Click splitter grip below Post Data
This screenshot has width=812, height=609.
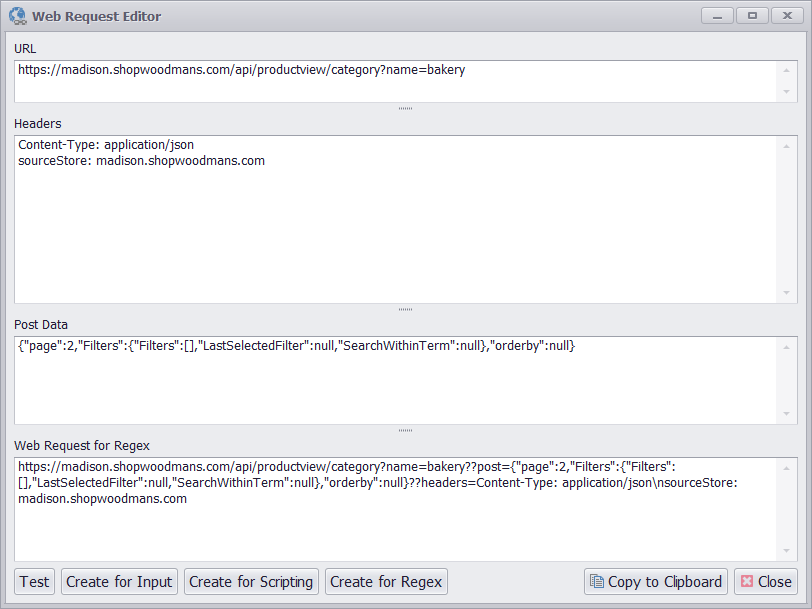pos(405,431)
